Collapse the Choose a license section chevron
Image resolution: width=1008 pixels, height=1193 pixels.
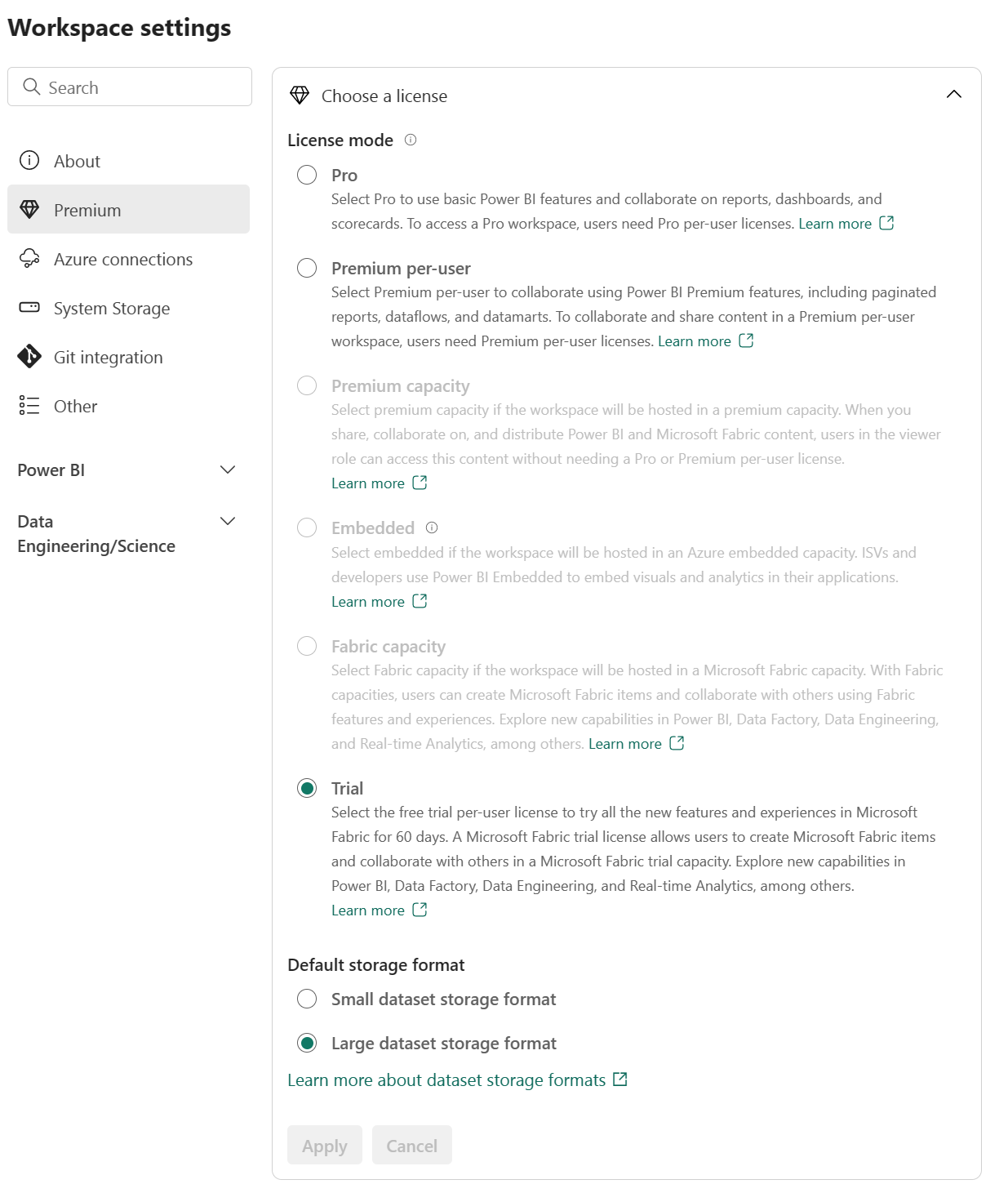point(953,95)
